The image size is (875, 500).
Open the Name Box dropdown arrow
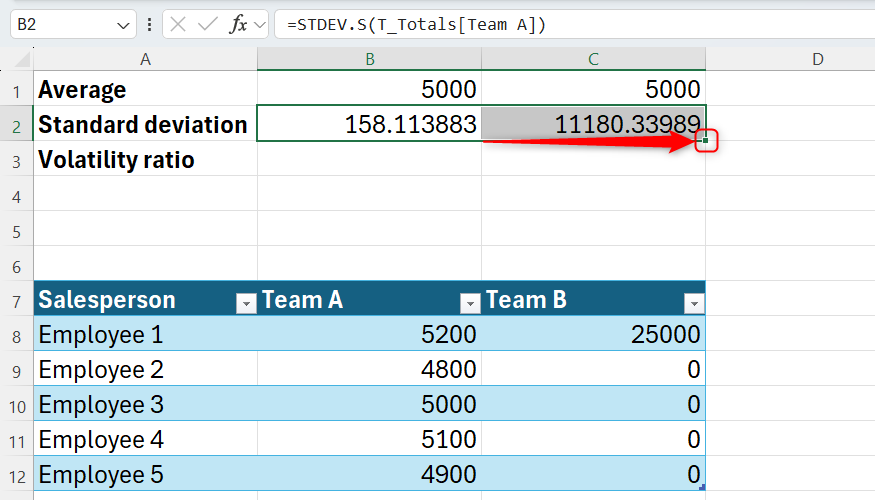[123, 25]
